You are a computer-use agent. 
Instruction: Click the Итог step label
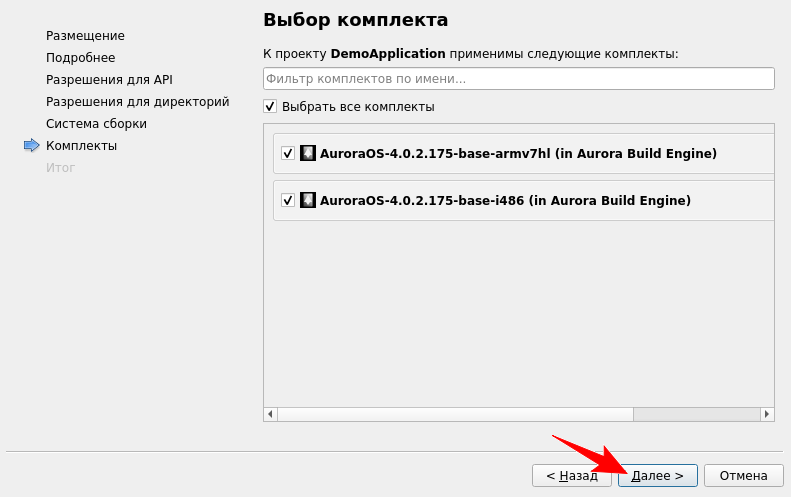61,168
